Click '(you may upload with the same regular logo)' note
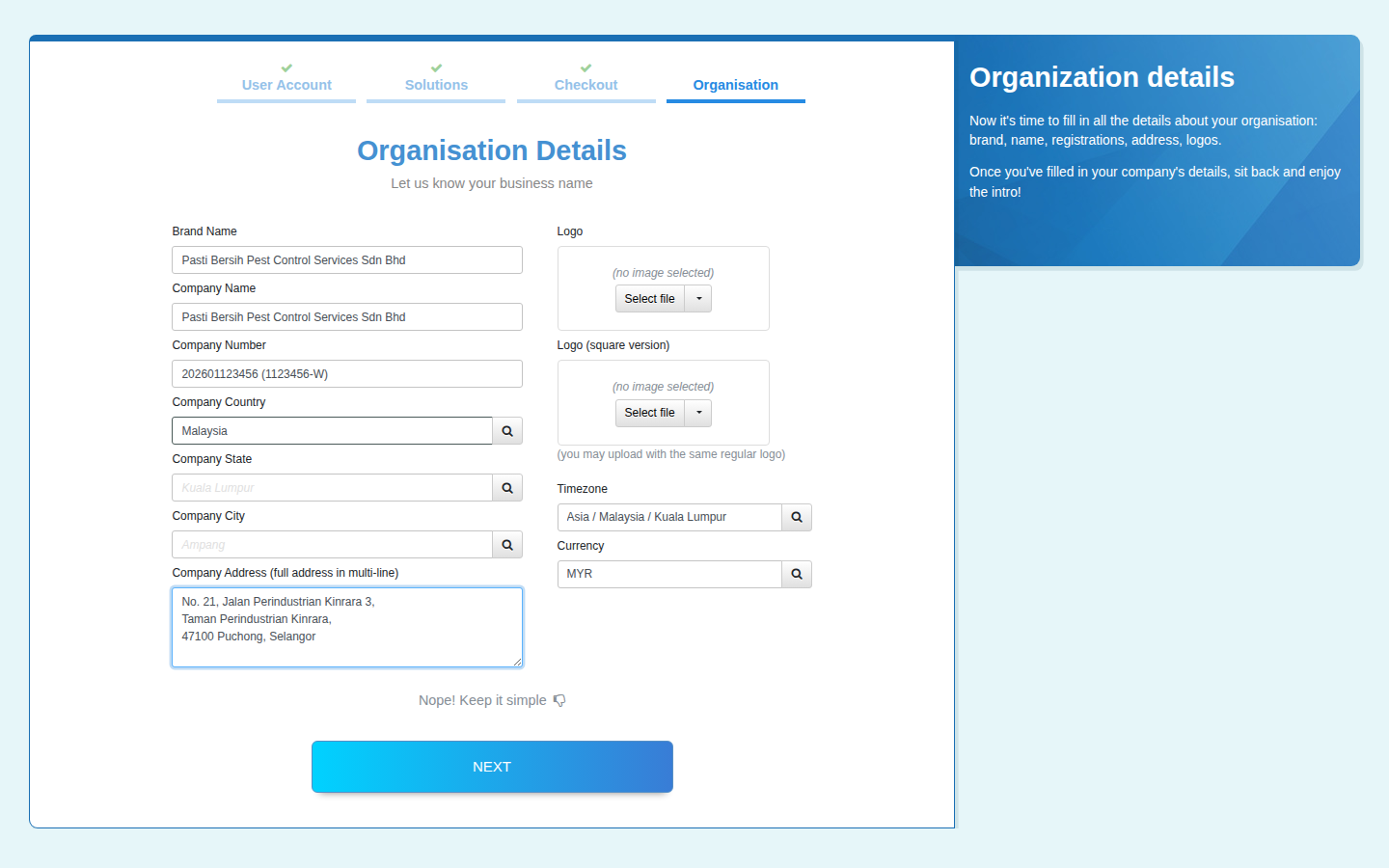The image size is (1389, 868). click(x=671, y=454)
